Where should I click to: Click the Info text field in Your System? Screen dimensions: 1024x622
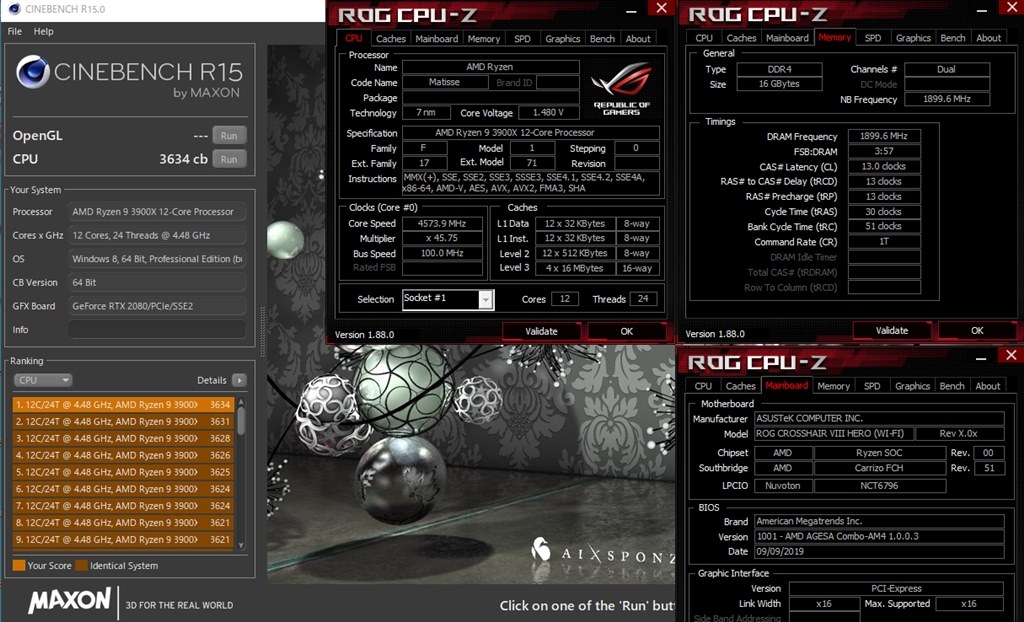157,329
